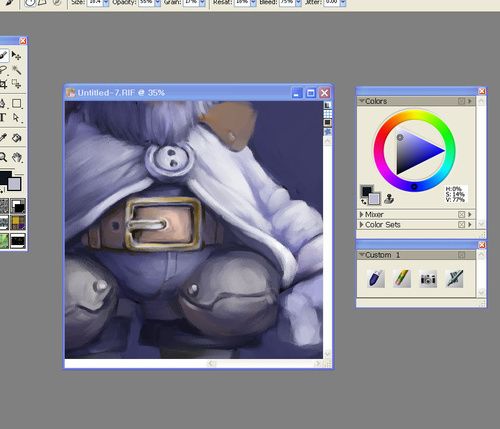Hide the Colors palette via its box
The image size is (500, 429).
tap(461, 101)
